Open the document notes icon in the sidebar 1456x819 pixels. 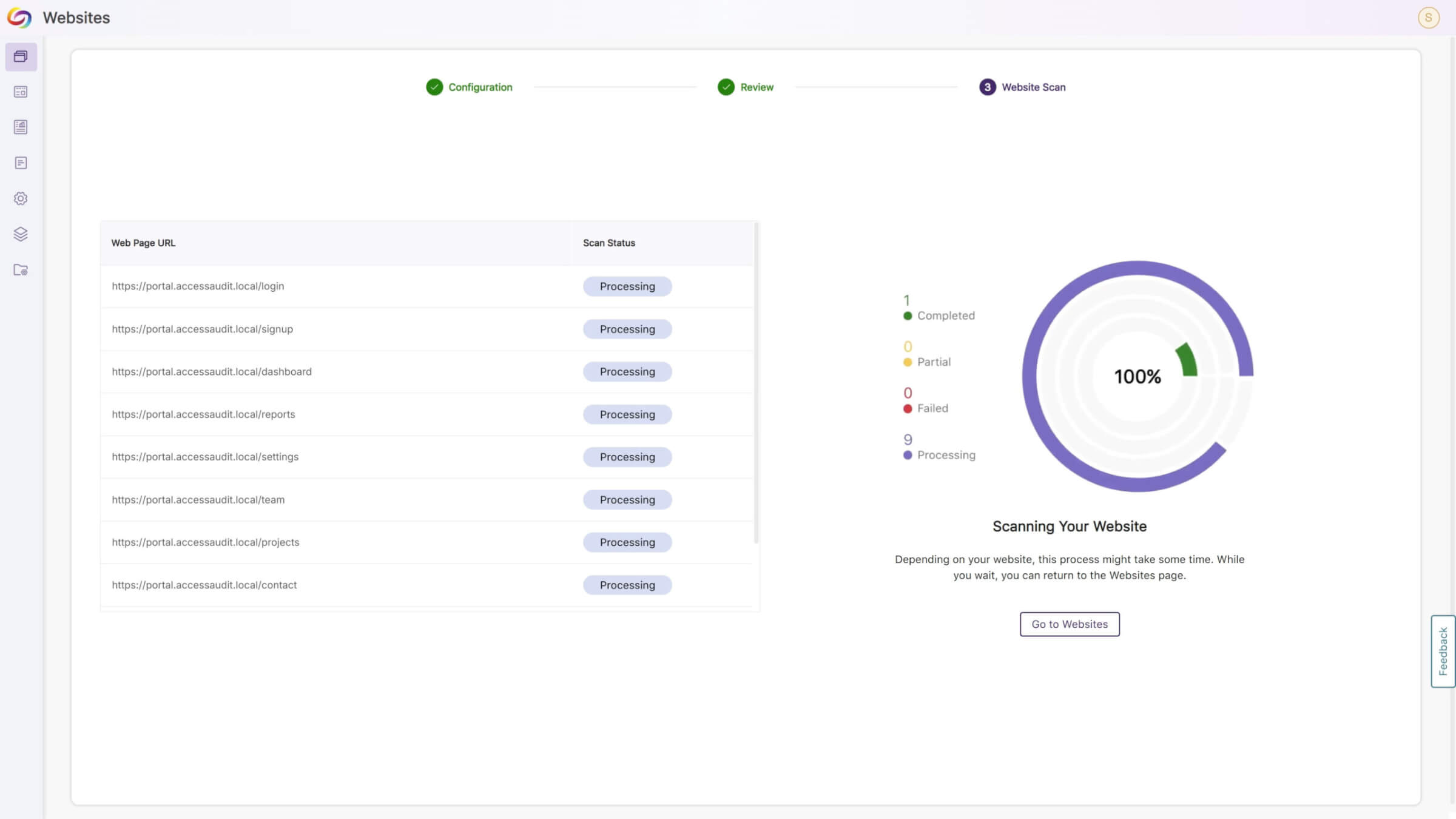tap(21, 163)
